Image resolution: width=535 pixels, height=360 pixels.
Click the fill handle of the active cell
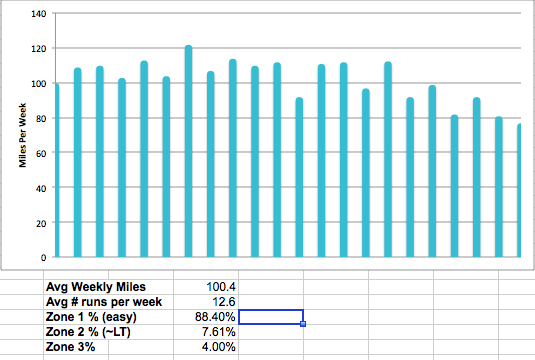coord(303,324)
